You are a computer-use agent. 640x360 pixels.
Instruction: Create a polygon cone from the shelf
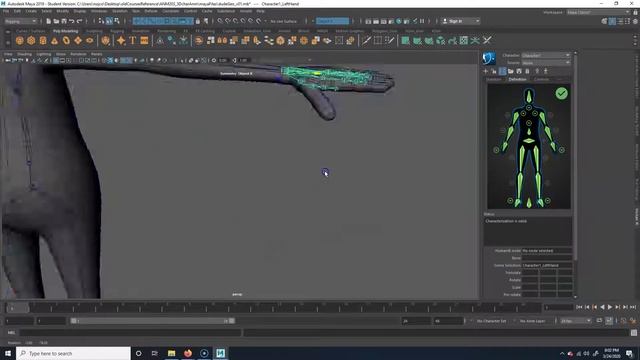tap(55, 40)
